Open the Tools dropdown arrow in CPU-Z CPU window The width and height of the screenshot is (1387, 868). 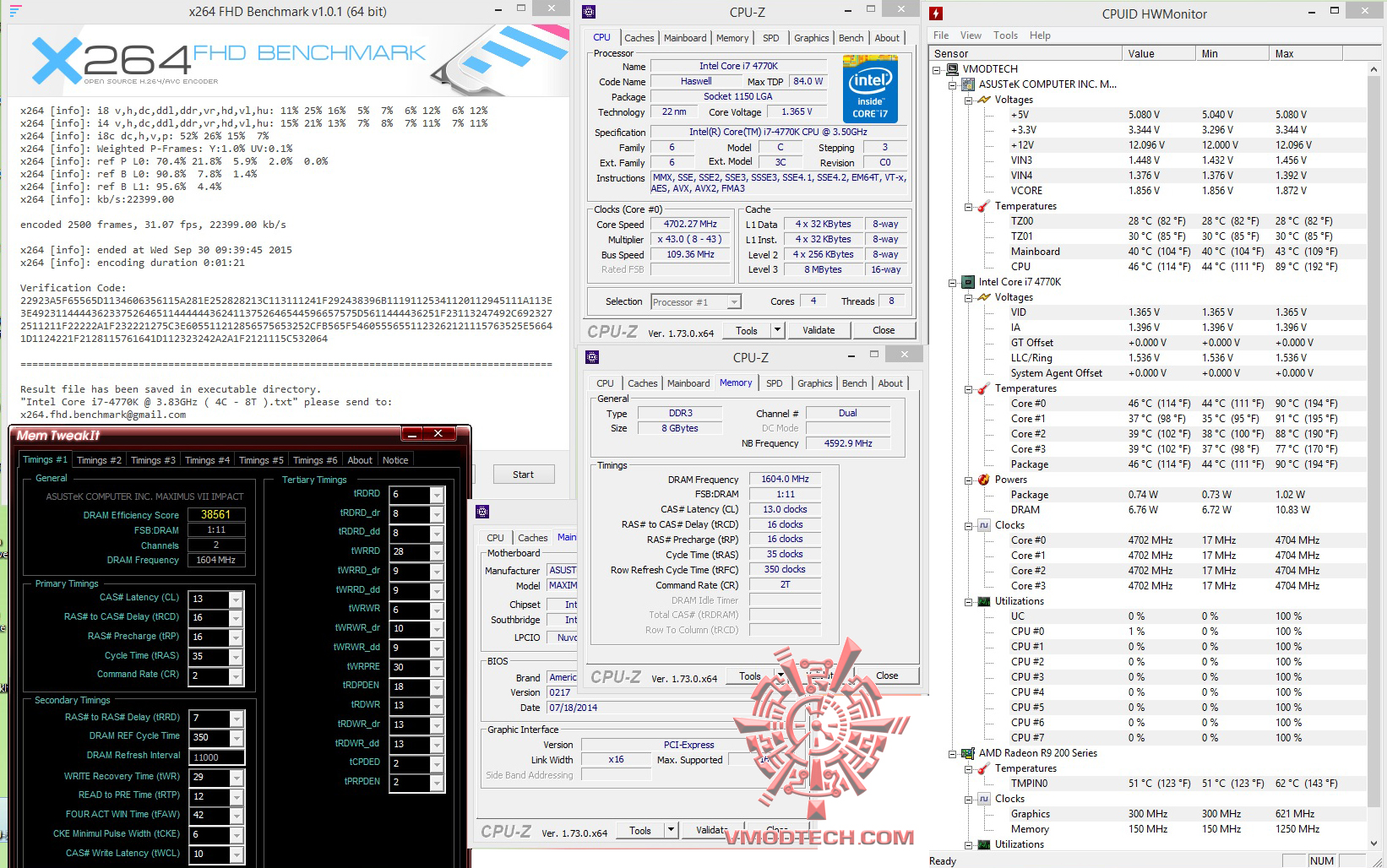(x=777, y=330)
